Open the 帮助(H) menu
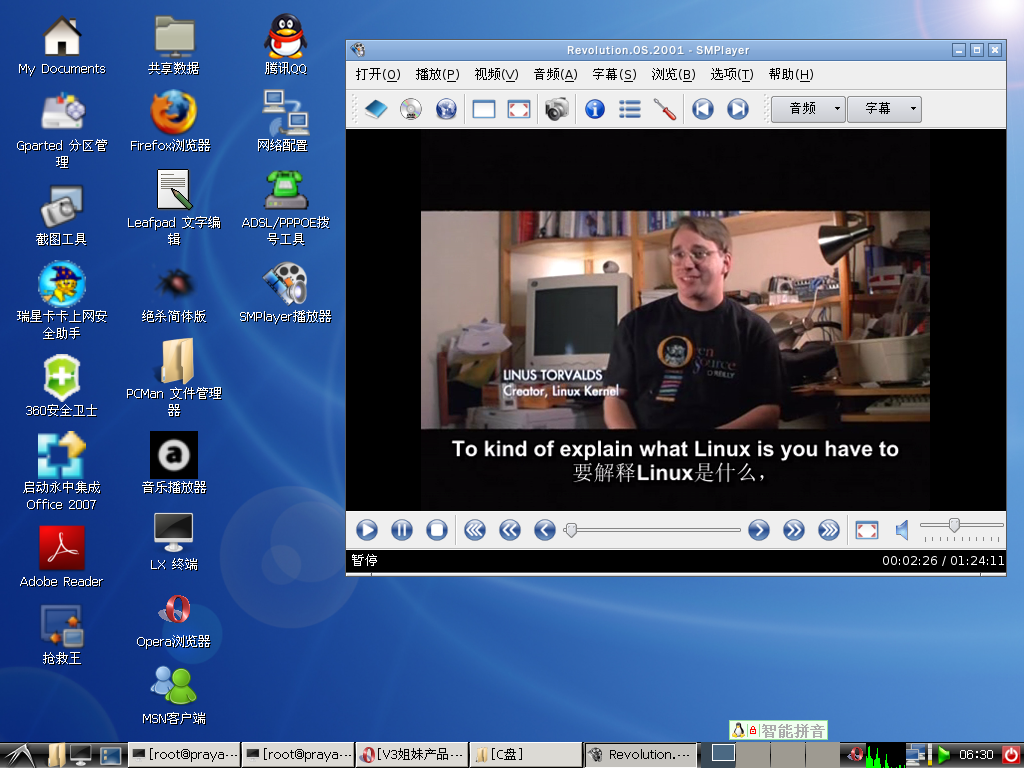The width and height of the screenshot is (1024, 768). (791, 74)
